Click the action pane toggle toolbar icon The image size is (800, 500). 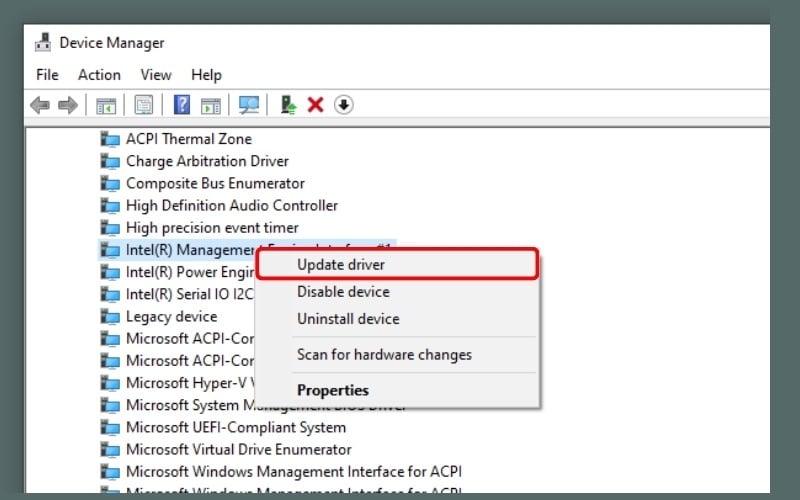(211, 106)
